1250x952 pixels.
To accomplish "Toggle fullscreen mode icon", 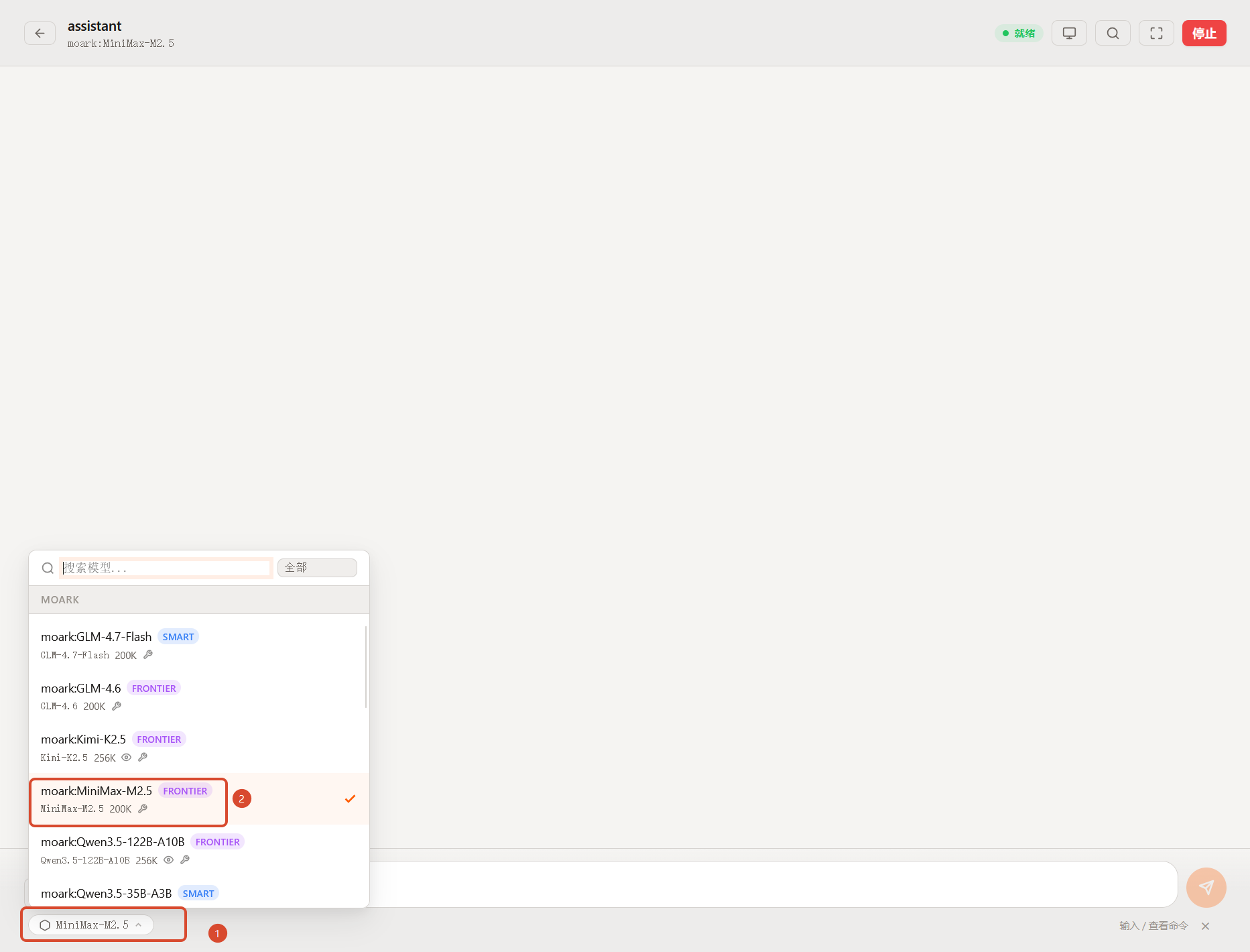I will pyautogui.click(x=1156, y=34).
